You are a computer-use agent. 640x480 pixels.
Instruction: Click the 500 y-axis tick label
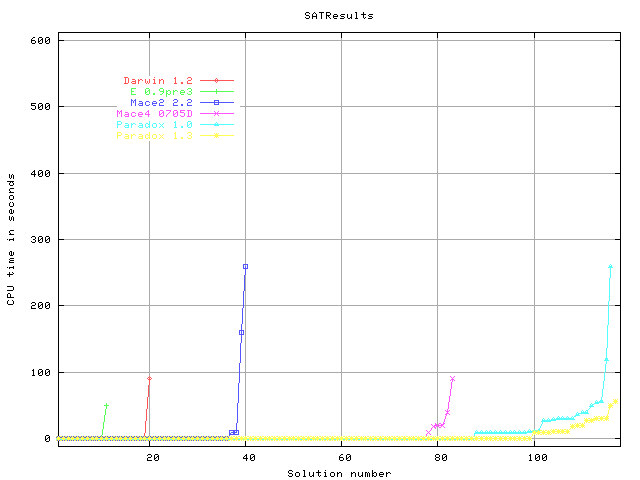(40, 107)
